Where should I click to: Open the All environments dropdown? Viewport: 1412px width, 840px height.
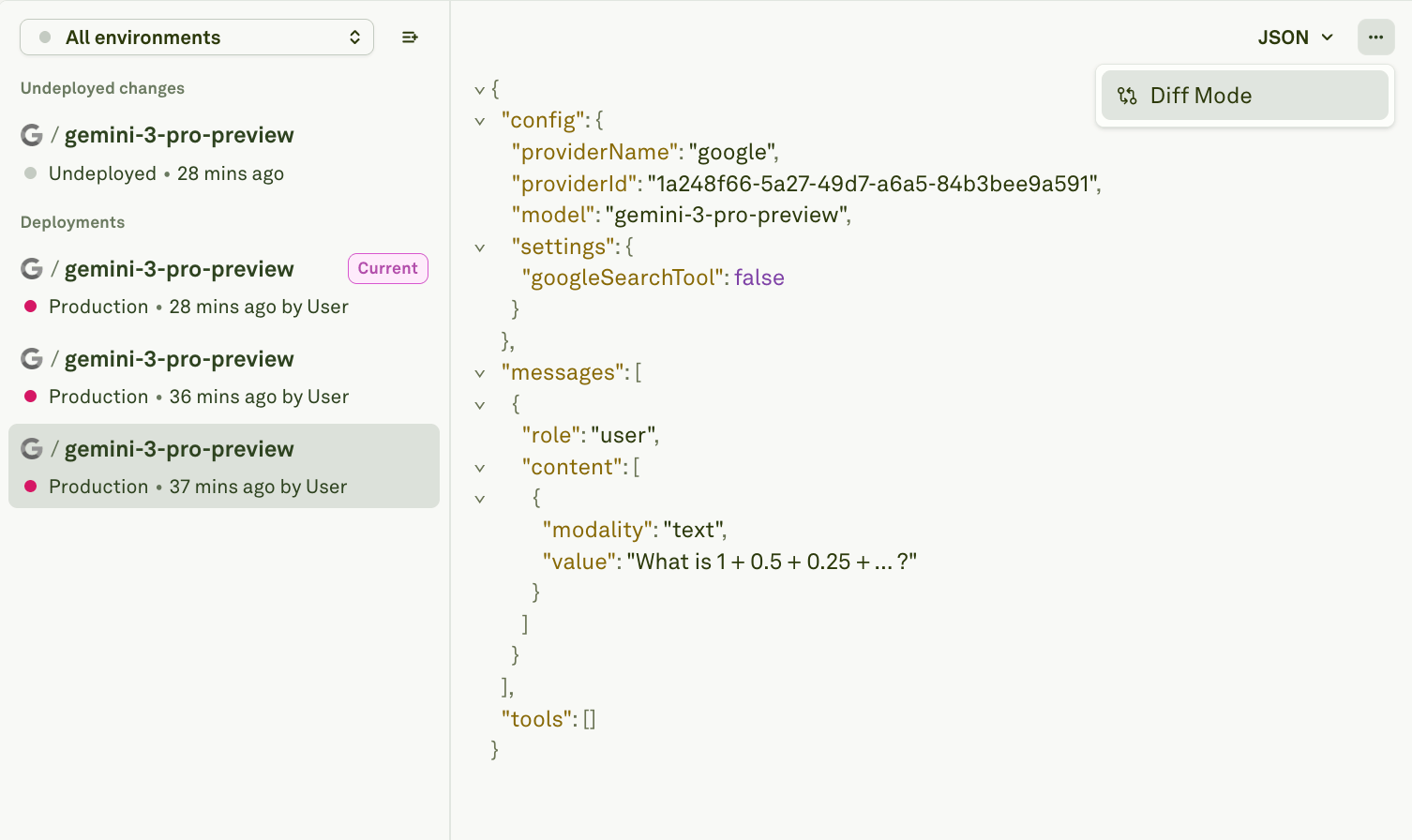pyautogui.click(x=197, y=37)
